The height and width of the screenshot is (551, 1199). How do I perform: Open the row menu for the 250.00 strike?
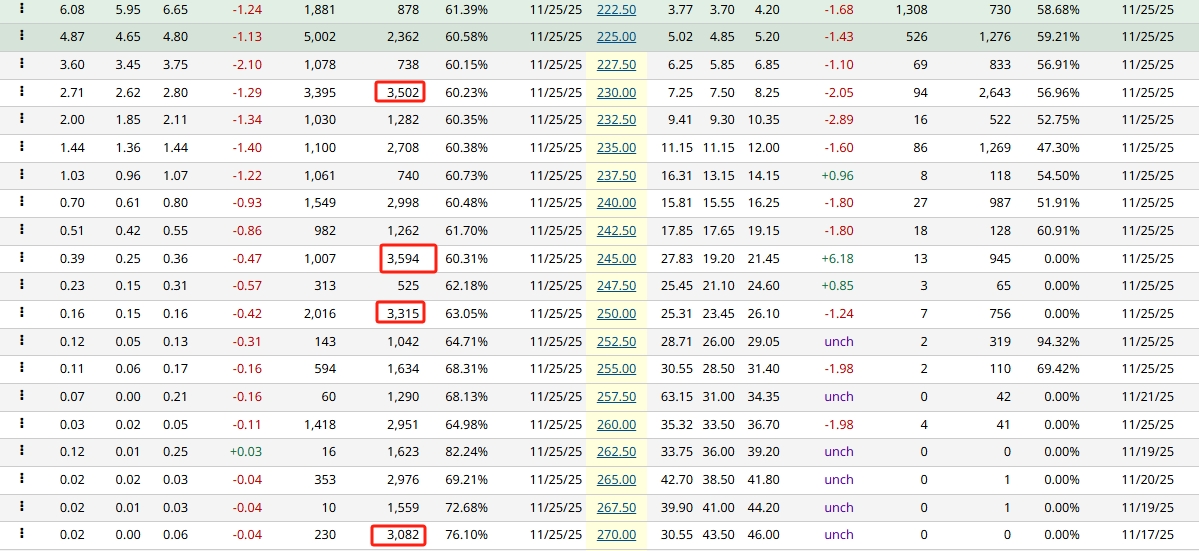[21, 313]
